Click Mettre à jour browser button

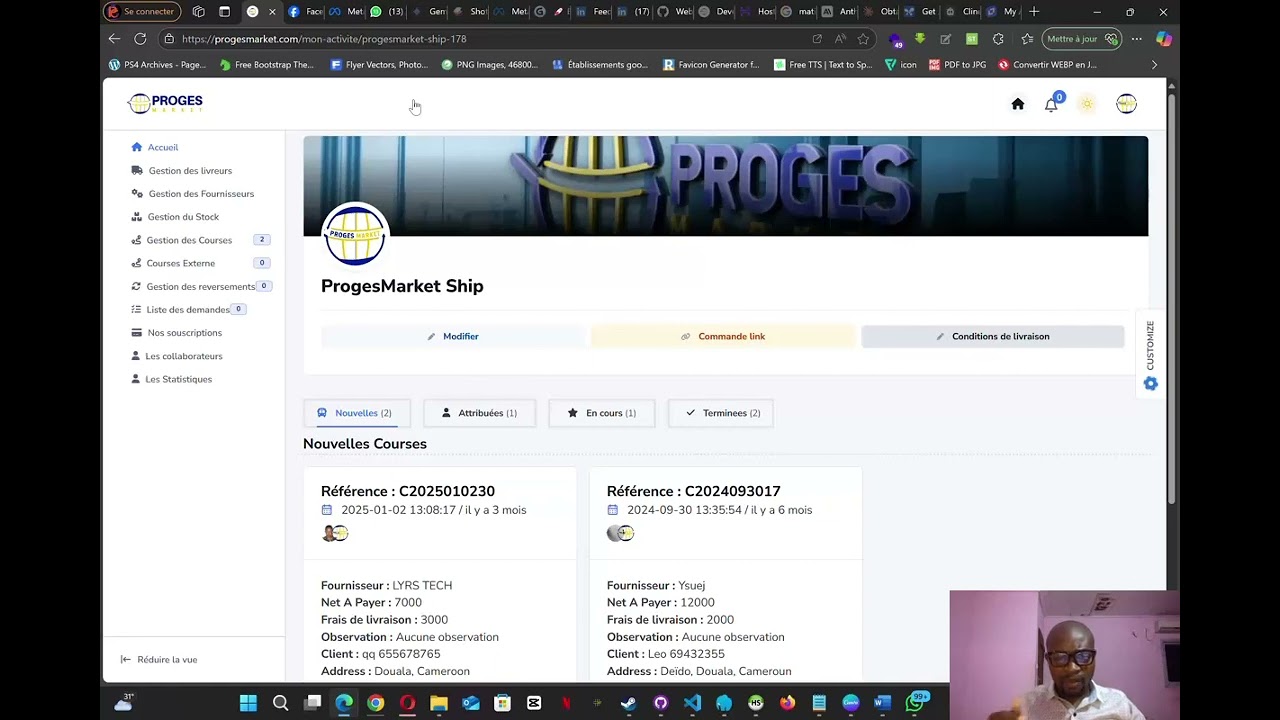[x=1082, y=39]
